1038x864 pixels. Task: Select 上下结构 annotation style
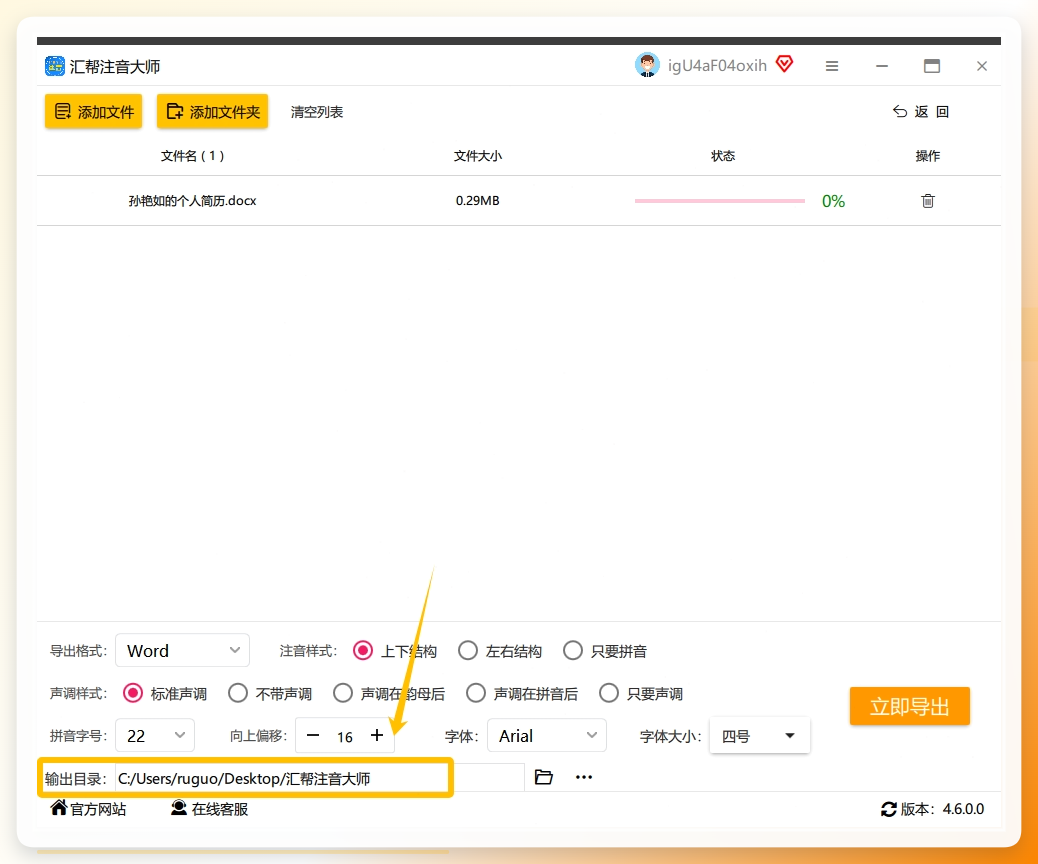coord(395,651)
